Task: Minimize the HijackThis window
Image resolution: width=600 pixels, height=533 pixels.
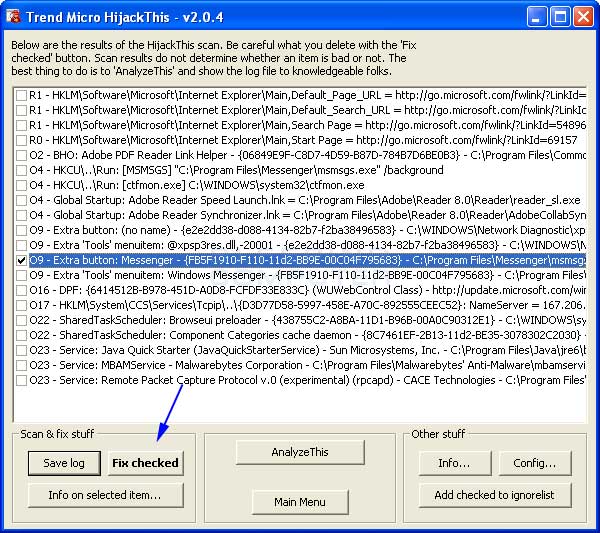Action: pos(536,17)
